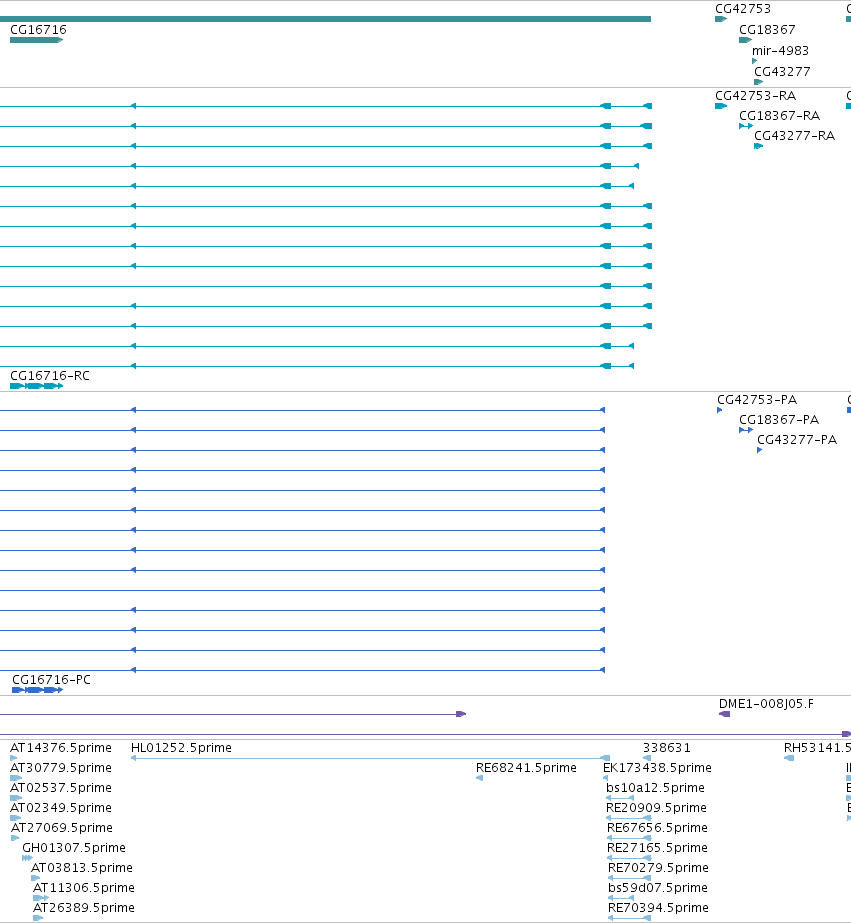Viewport: 851px width, 923px height.
Task: Select the CG18367 gene label
Action: (x=767, y=30)
